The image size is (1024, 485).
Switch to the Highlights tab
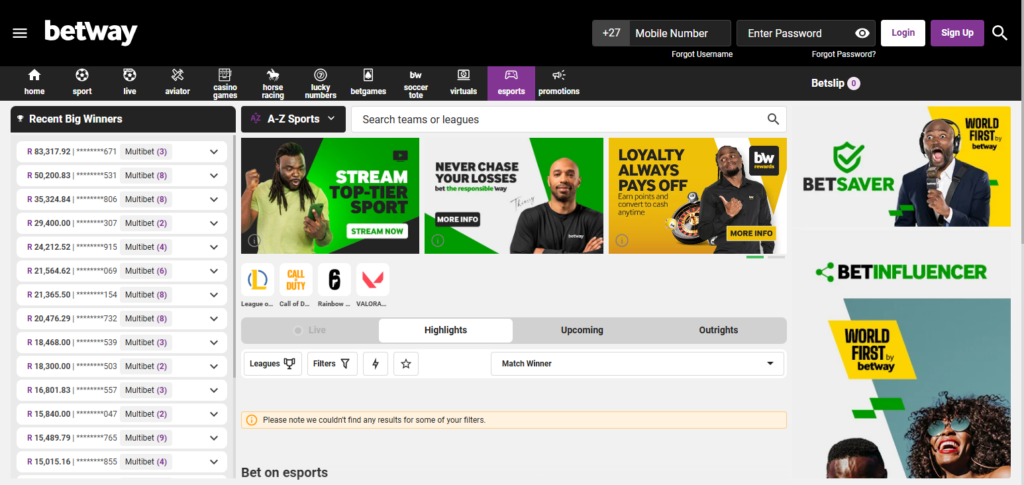click(445, 330)
